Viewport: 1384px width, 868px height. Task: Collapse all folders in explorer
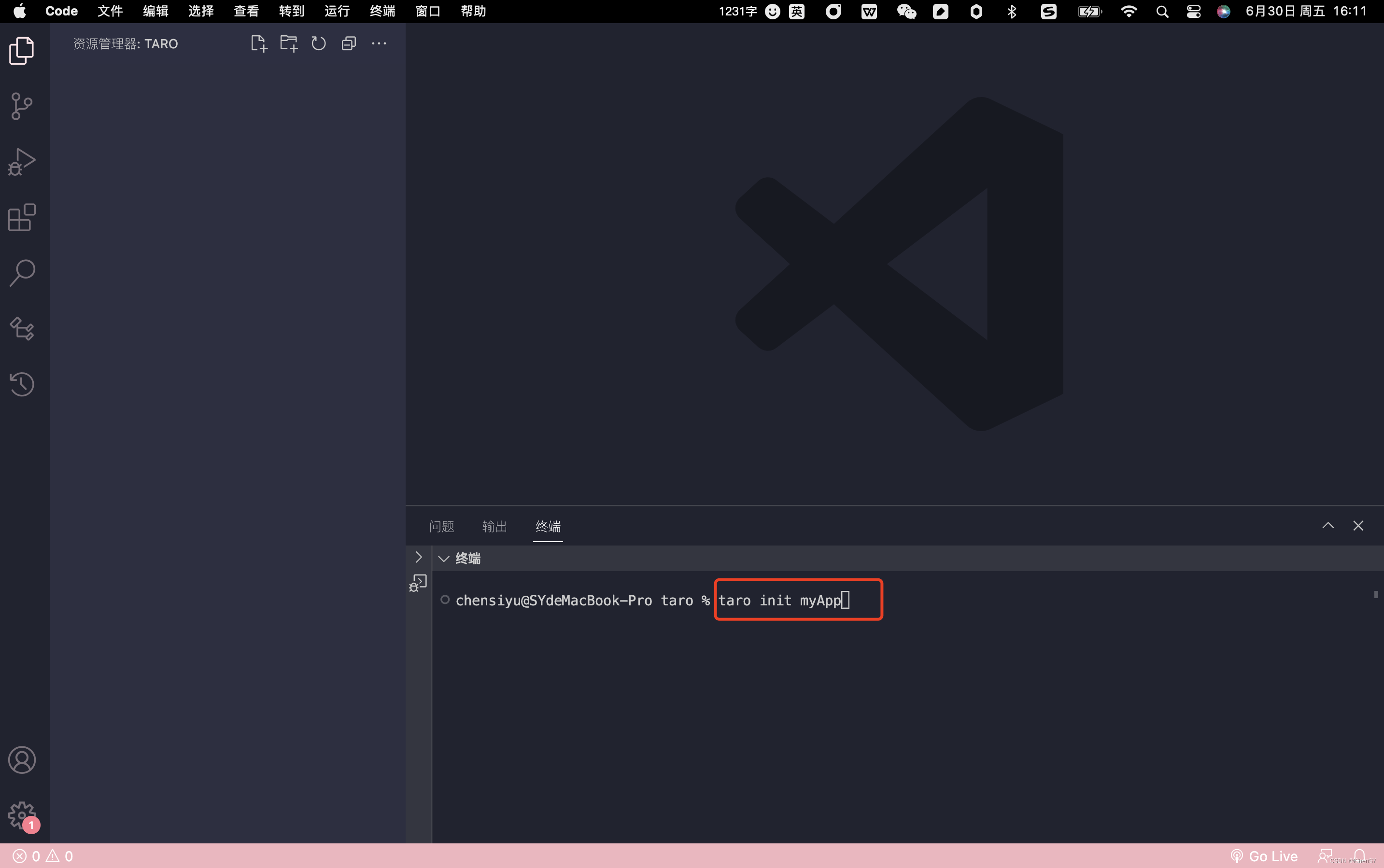point(349,43)
